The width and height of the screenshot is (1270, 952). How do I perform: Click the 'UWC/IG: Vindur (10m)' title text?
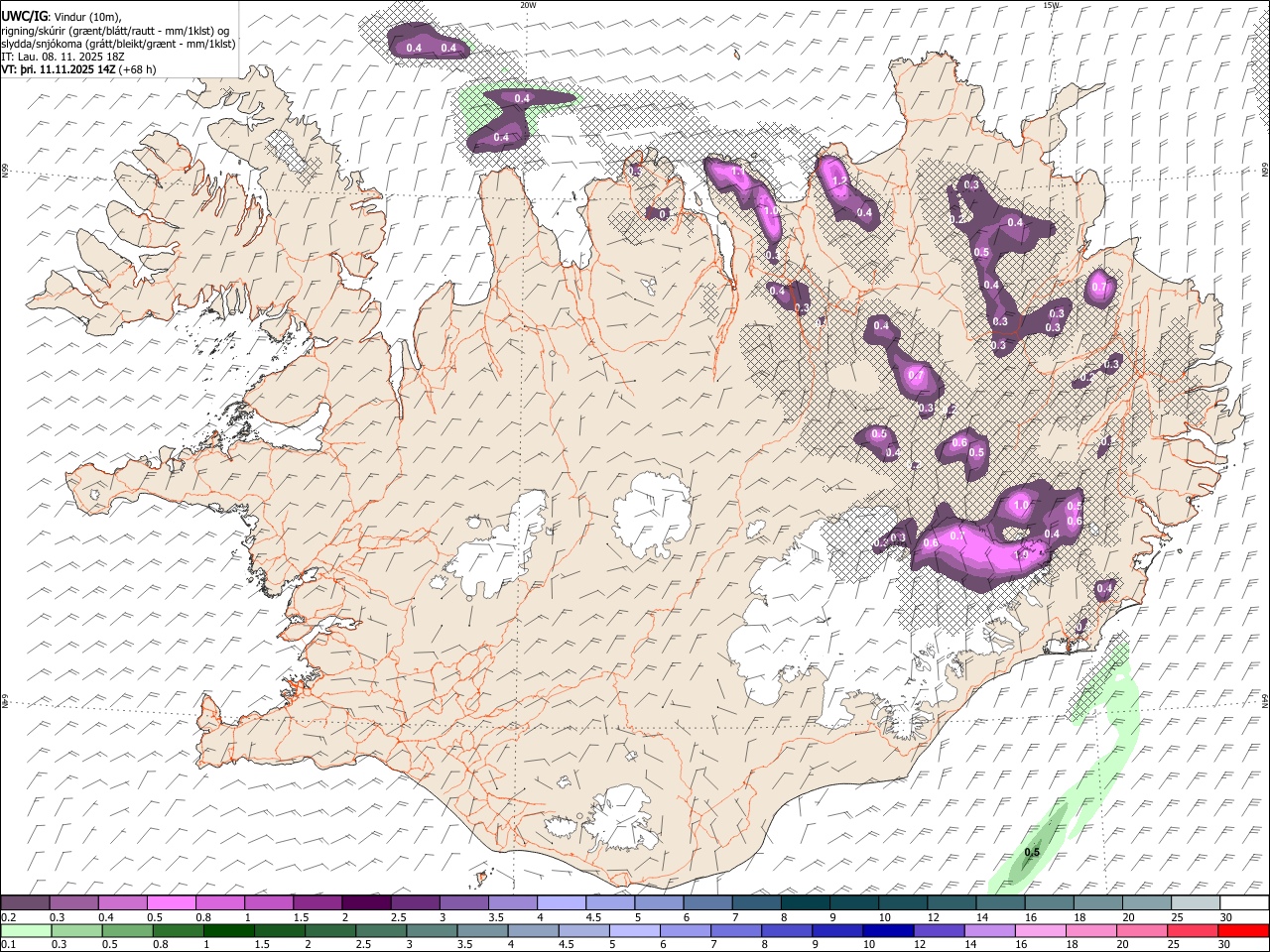tap(61, 17)
